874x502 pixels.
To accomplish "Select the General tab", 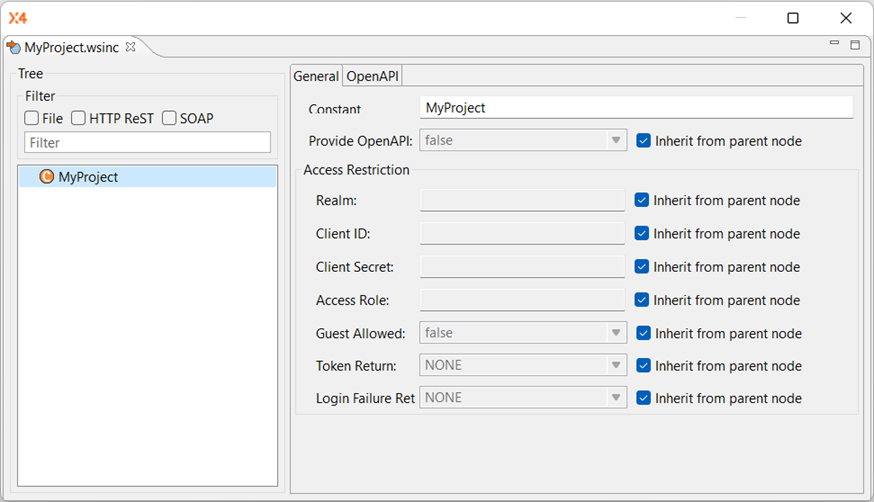I will click(x=316, y=76).
